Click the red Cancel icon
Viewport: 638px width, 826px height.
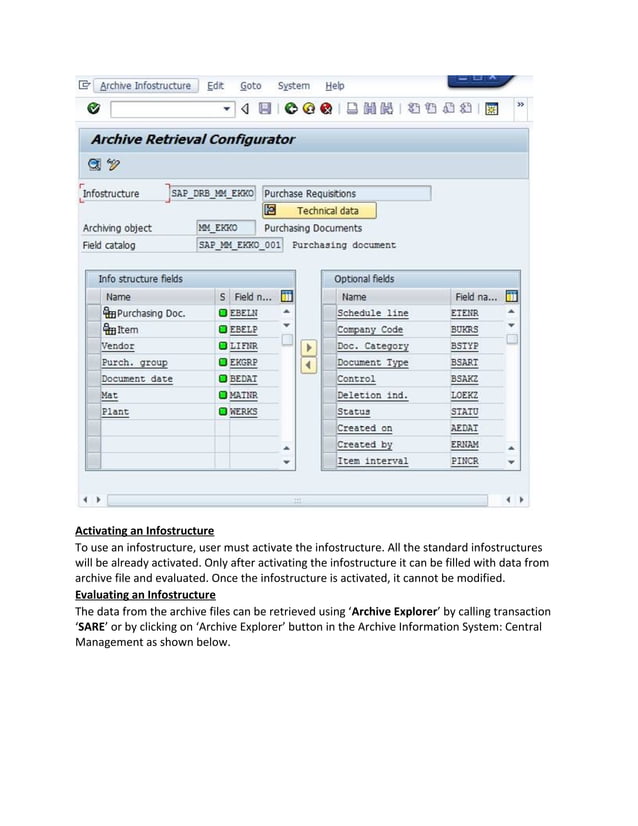pos(326,109)
